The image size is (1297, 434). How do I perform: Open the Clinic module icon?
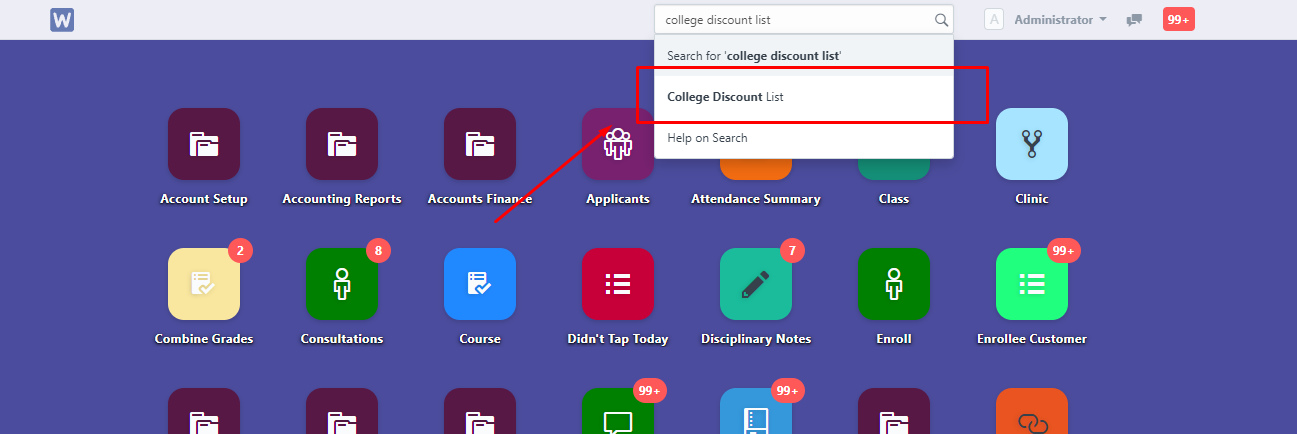coord(1032,144)
